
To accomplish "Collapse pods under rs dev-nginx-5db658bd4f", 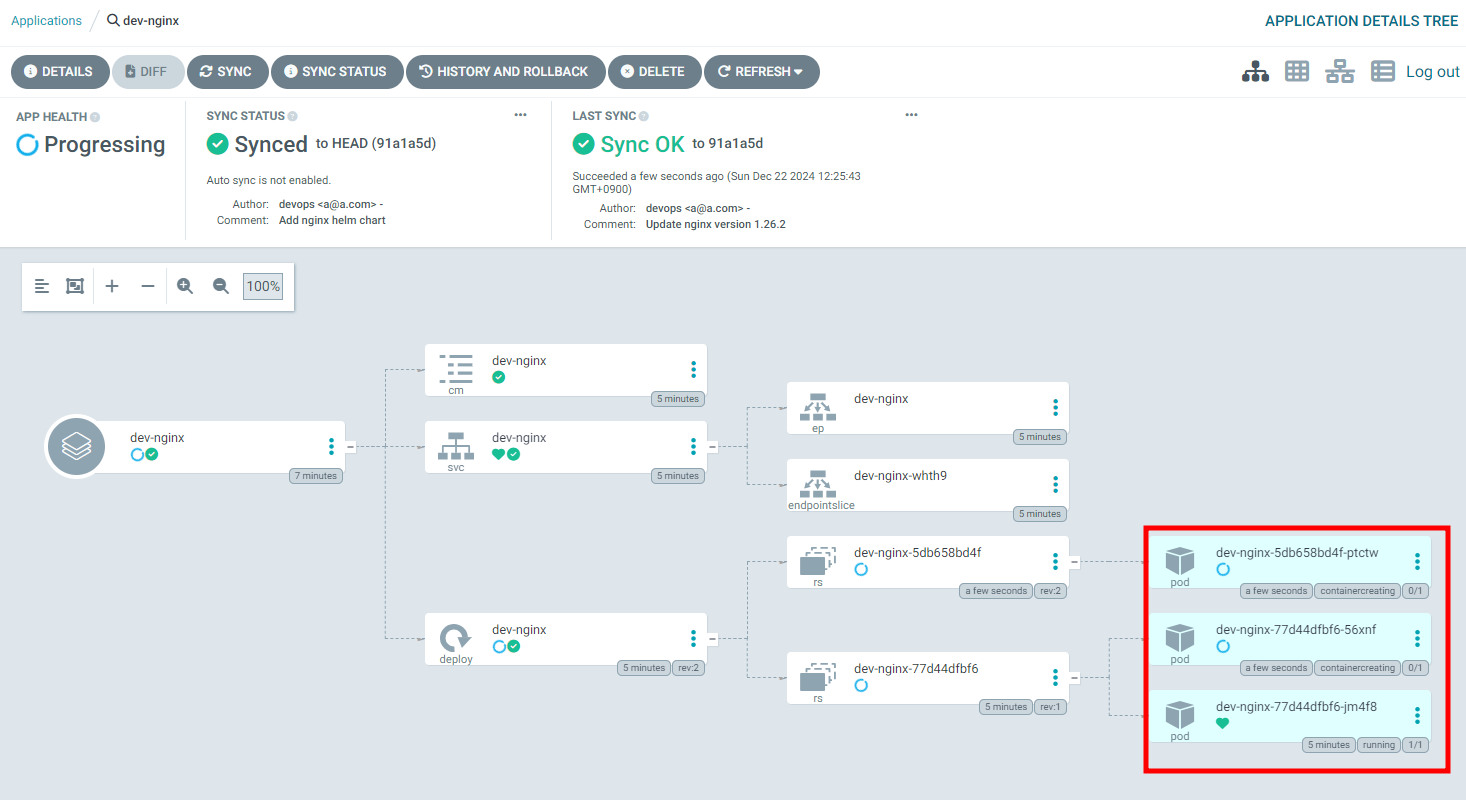I will (x=1074, y=561).
